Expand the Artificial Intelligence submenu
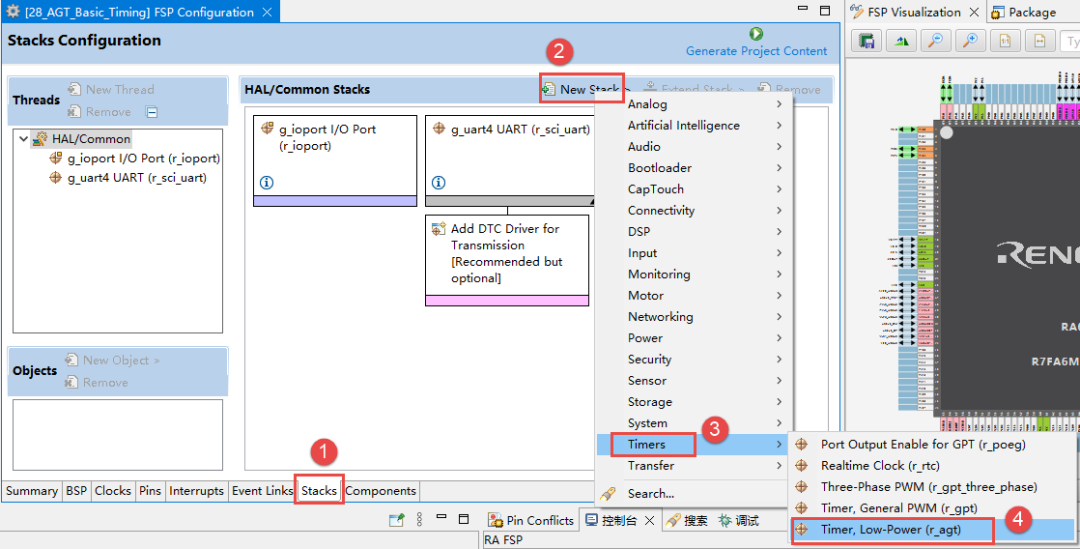 click(x=778, y=125)
